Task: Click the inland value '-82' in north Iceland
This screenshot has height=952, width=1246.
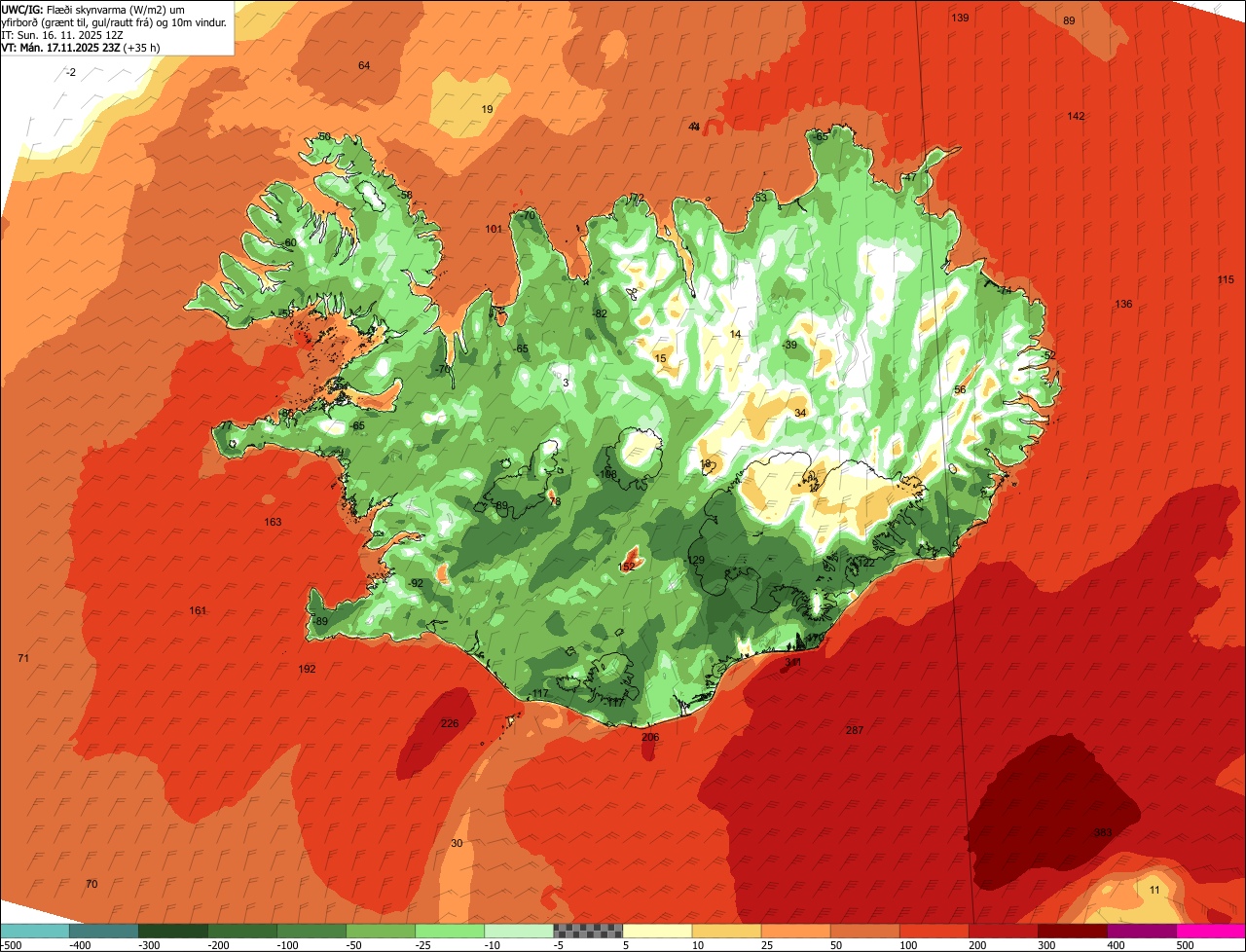Action: click(x=600, y=313)
